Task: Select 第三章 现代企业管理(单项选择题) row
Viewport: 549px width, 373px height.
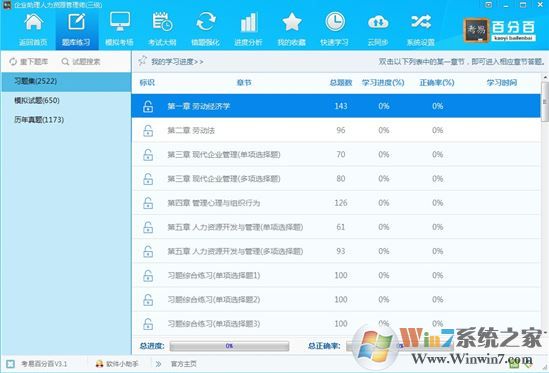Action: click(x=336, y=154)
